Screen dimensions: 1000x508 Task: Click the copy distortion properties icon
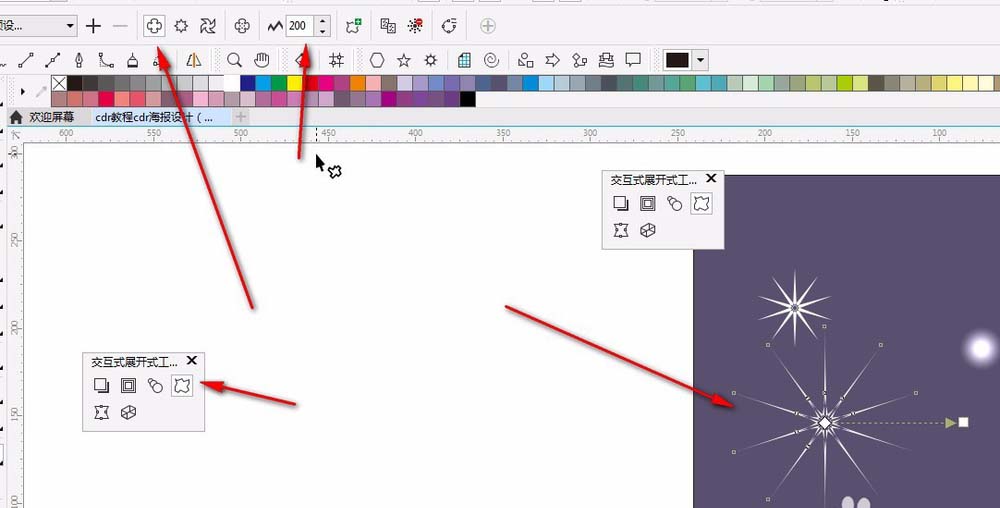tap(388, 26)
